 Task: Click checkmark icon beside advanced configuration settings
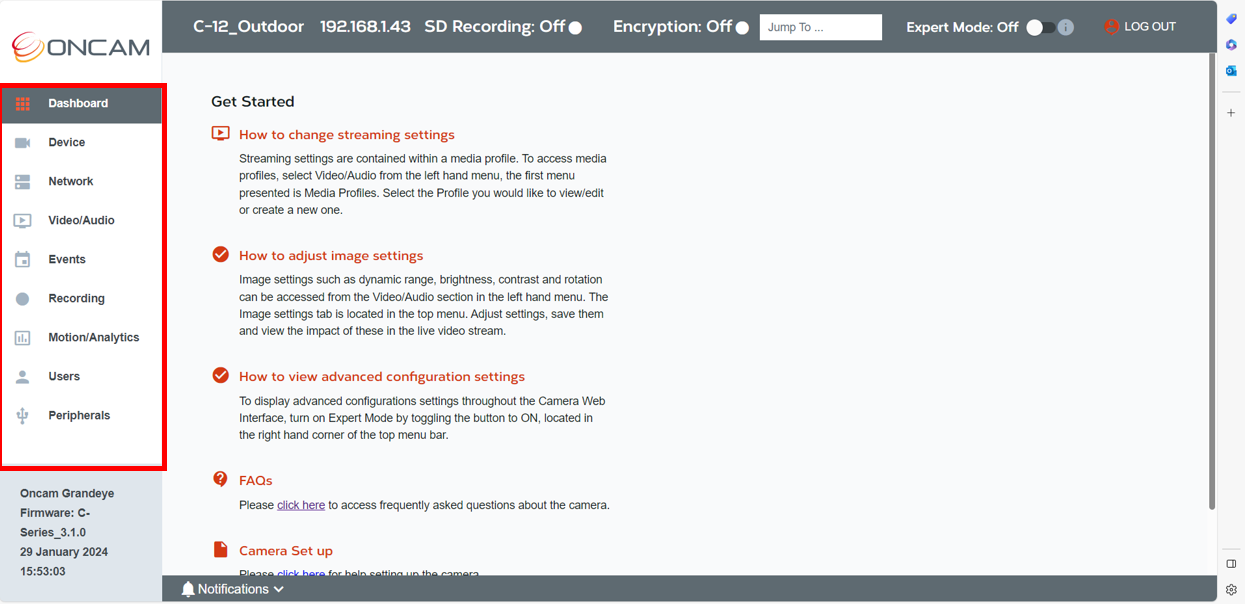[x=221, y=376]
